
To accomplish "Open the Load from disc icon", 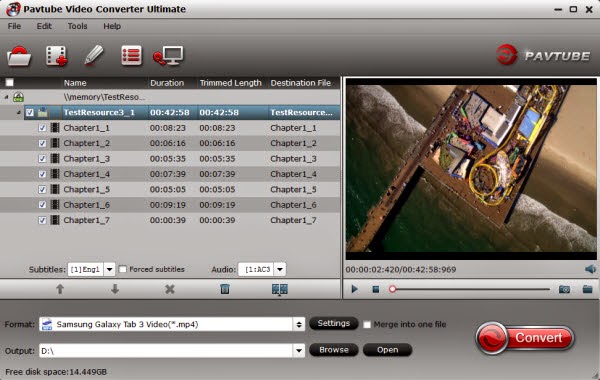I will click(18, 56).
